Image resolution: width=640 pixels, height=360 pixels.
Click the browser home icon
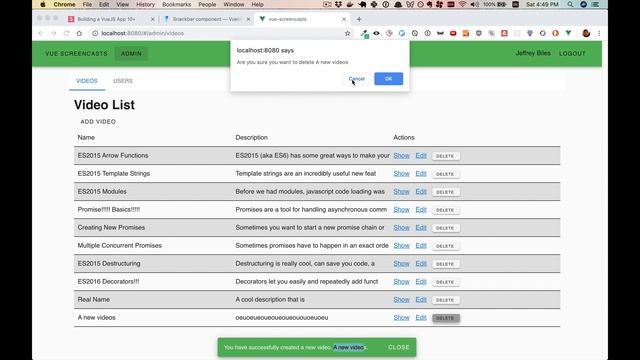pyautogui.click(x=79, y=33)
